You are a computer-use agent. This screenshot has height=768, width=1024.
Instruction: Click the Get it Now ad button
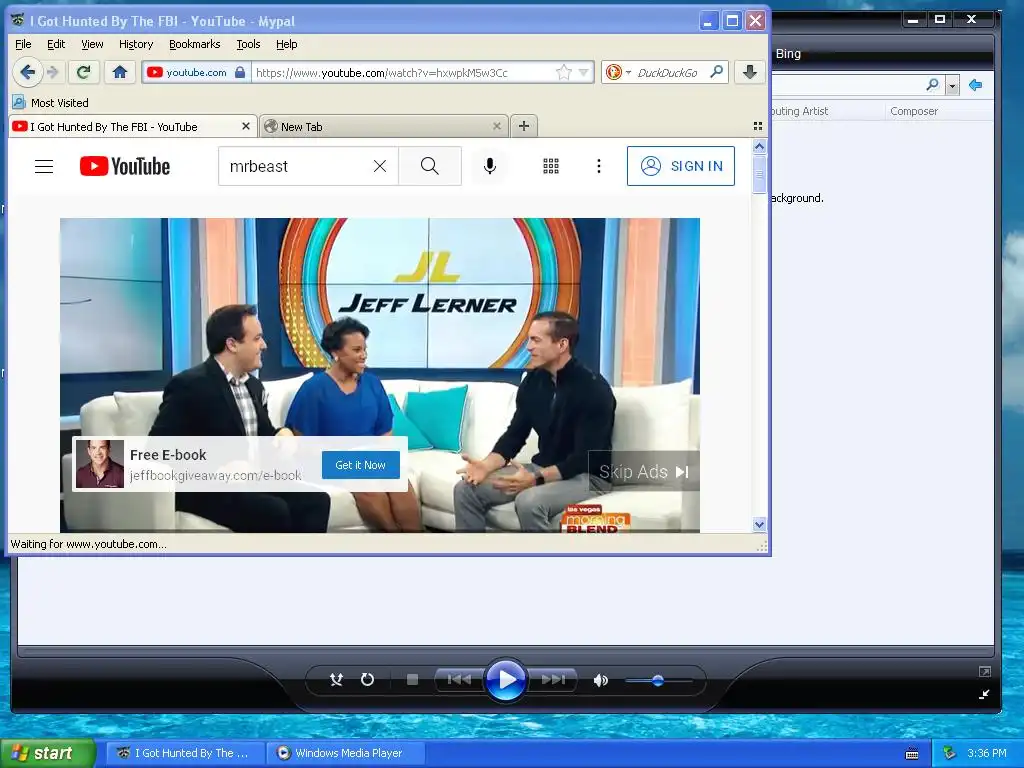[x=360, y=465]
